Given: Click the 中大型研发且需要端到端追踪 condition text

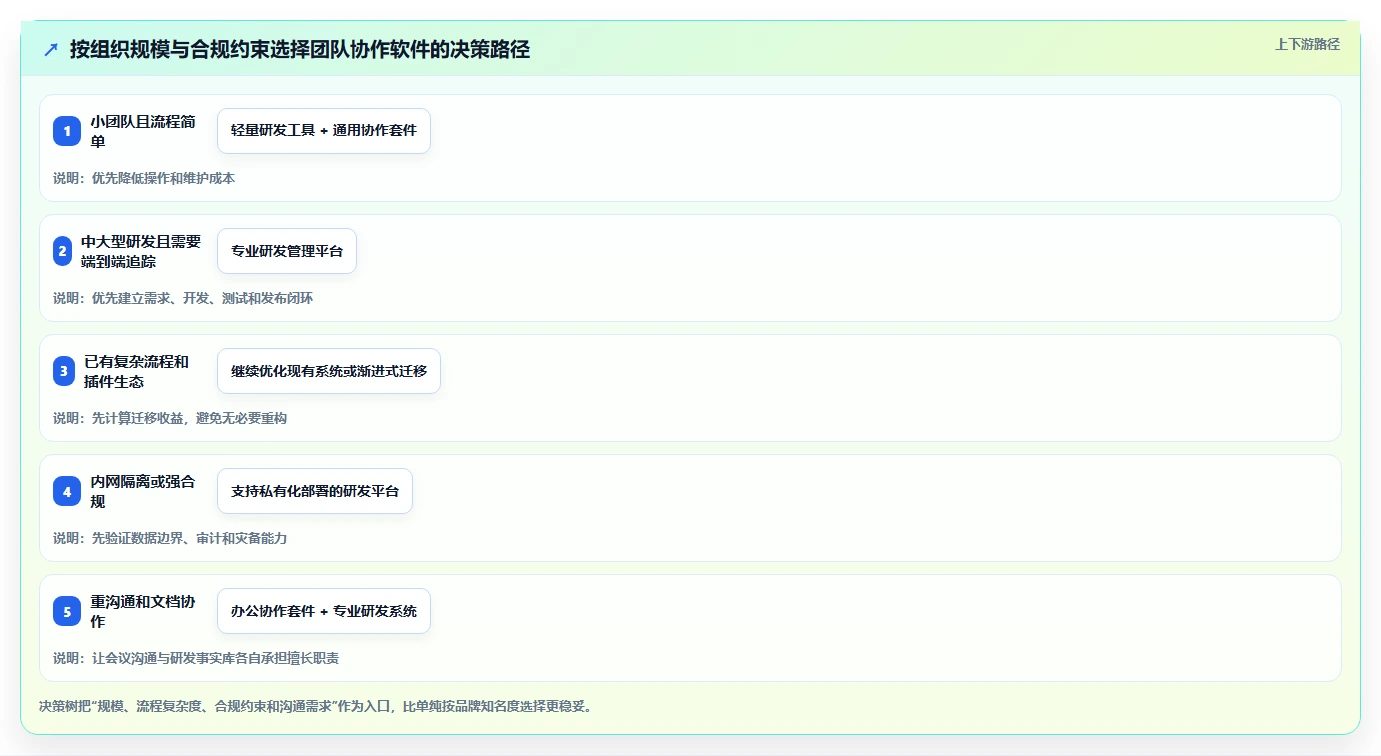Looking at the screenshot, I should tap(142, 251).
